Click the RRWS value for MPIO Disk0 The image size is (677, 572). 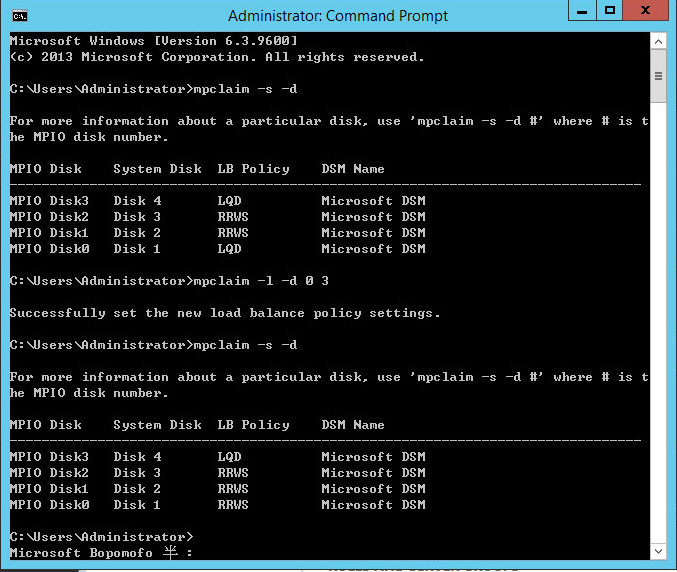coord(233,505)
